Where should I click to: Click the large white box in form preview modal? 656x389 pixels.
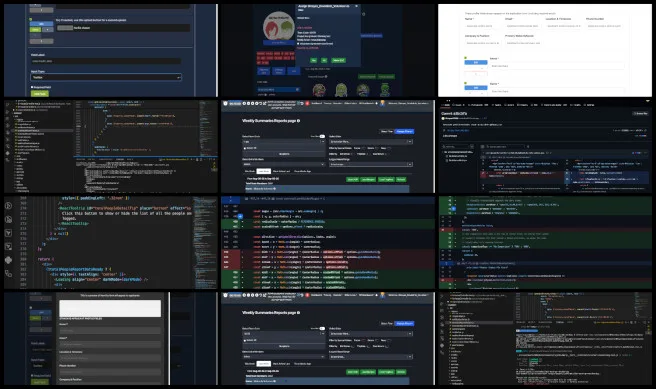(110, 308)
